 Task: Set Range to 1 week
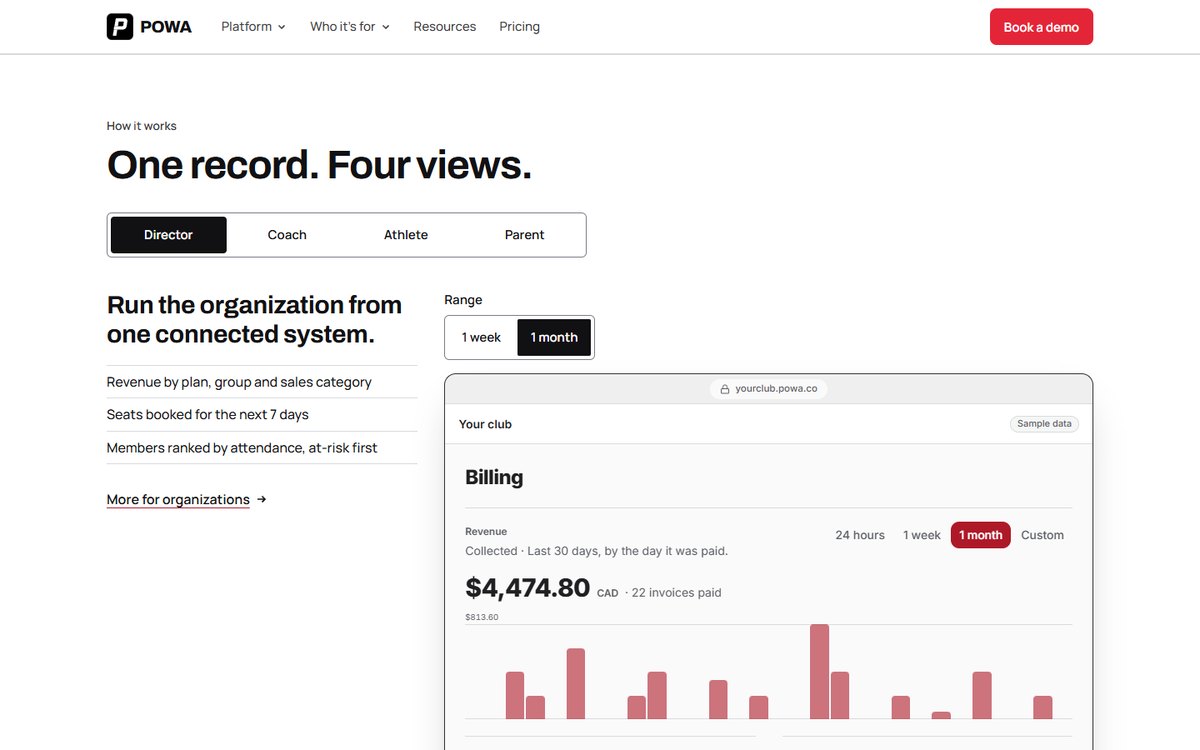click(481, 338)
